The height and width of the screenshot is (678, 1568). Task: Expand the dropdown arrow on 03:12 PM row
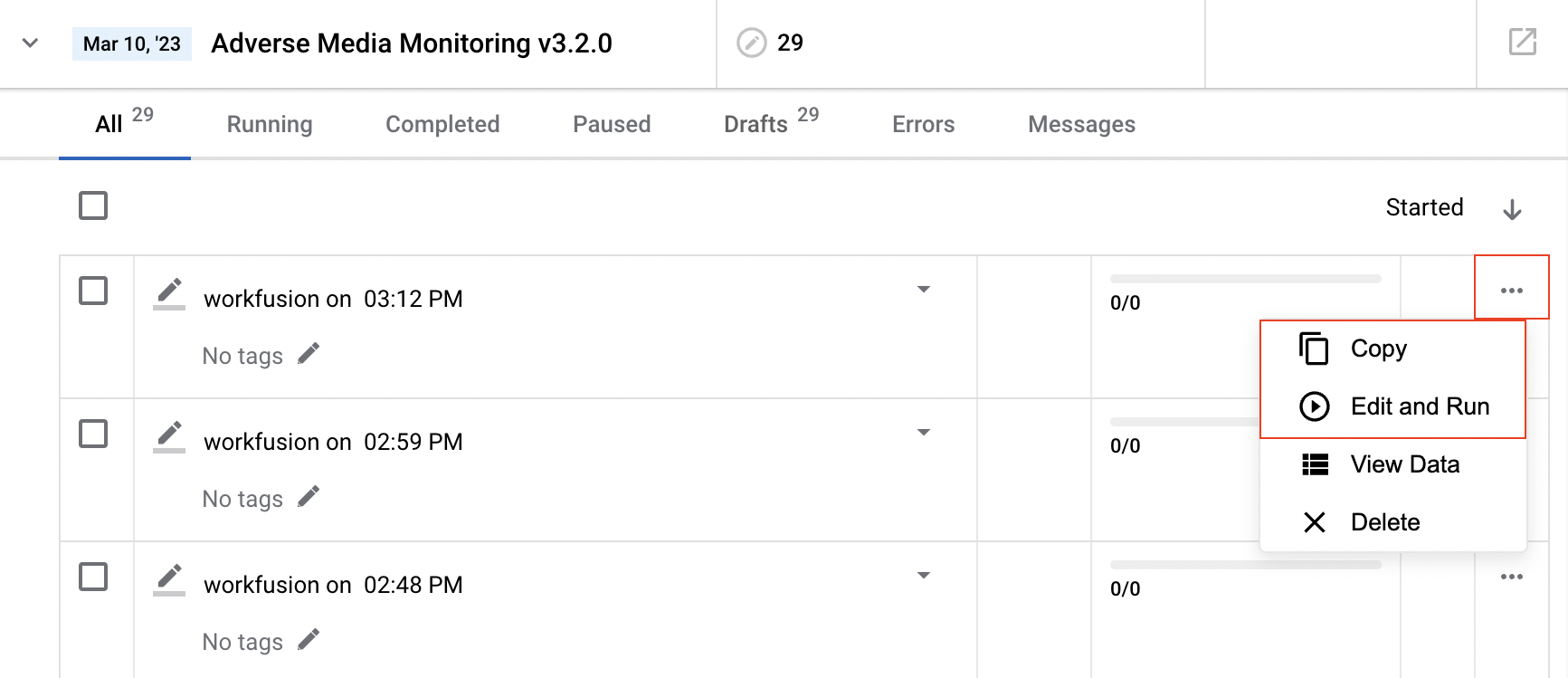pyautogui.click(x=924, y=290)
